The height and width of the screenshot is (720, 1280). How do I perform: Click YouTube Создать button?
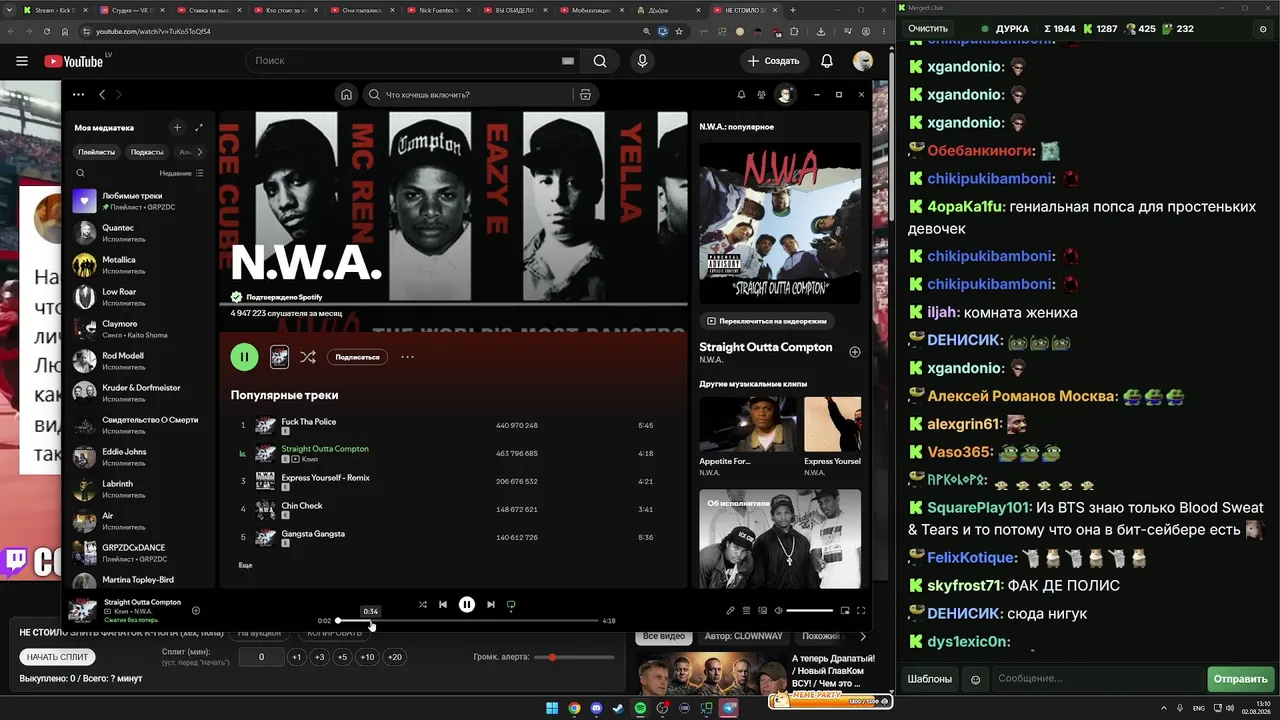point(774,61)
